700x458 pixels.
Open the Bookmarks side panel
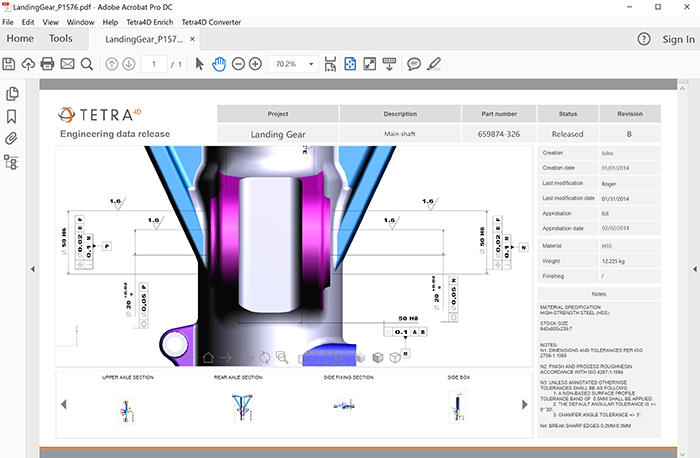click(x=12, y=116)
